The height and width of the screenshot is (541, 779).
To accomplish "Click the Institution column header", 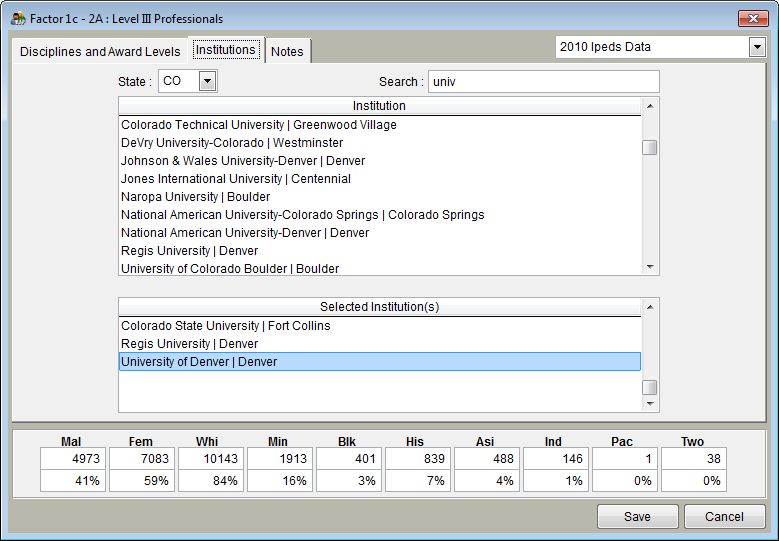I will [x=380, y=106].
